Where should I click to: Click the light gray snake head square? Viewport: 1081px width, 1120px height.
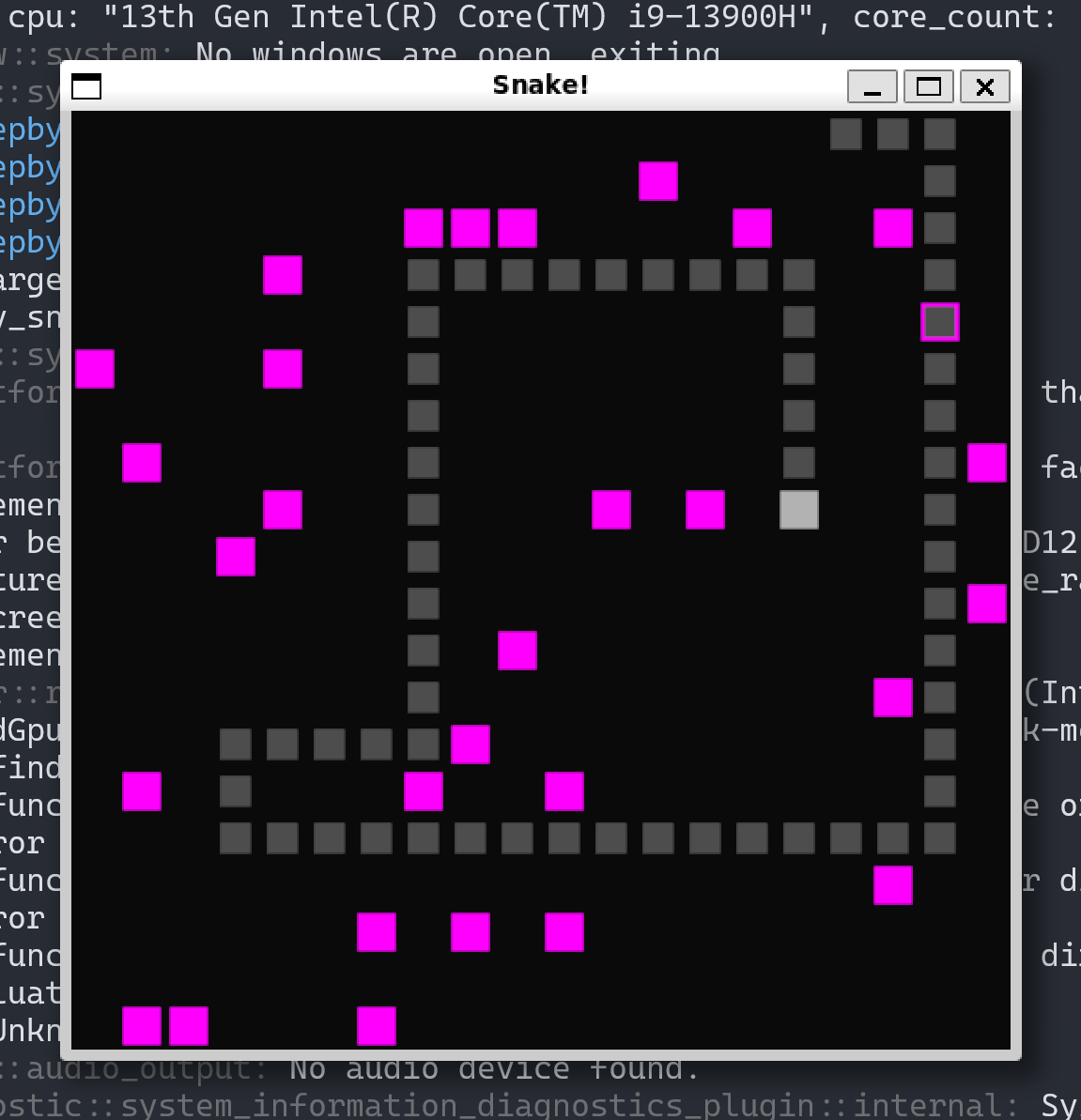point(799,510)
